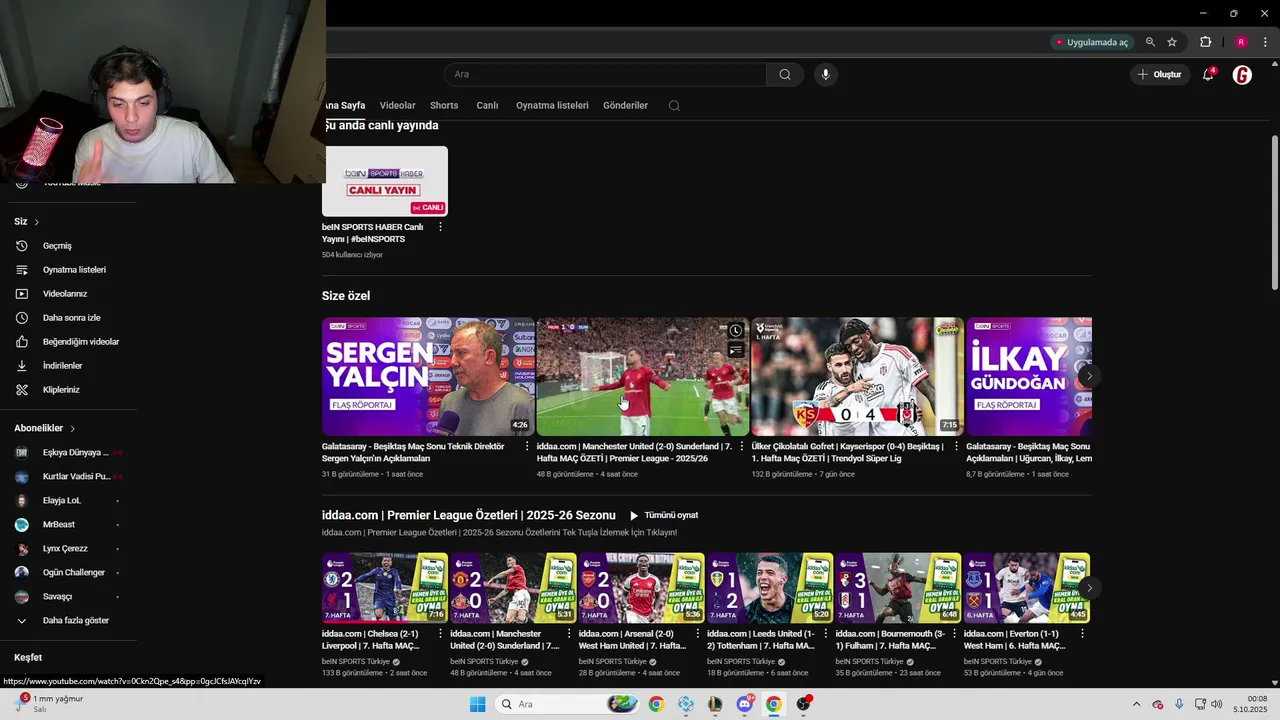Click Add to queue icon on Manchester United thumbnail
Viewport: 1280px width, 720px height.
[x=736, y=350]
